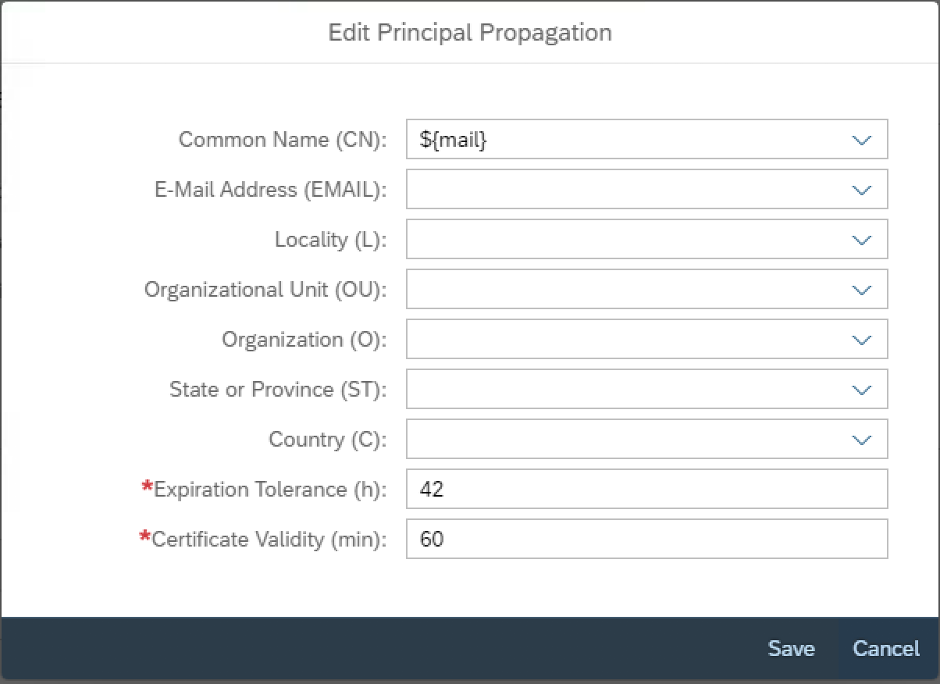This screenshot has height=685, width=941.
Task: Cancel the Edit Principal Propagation dialog
Action: coord(886,648)
